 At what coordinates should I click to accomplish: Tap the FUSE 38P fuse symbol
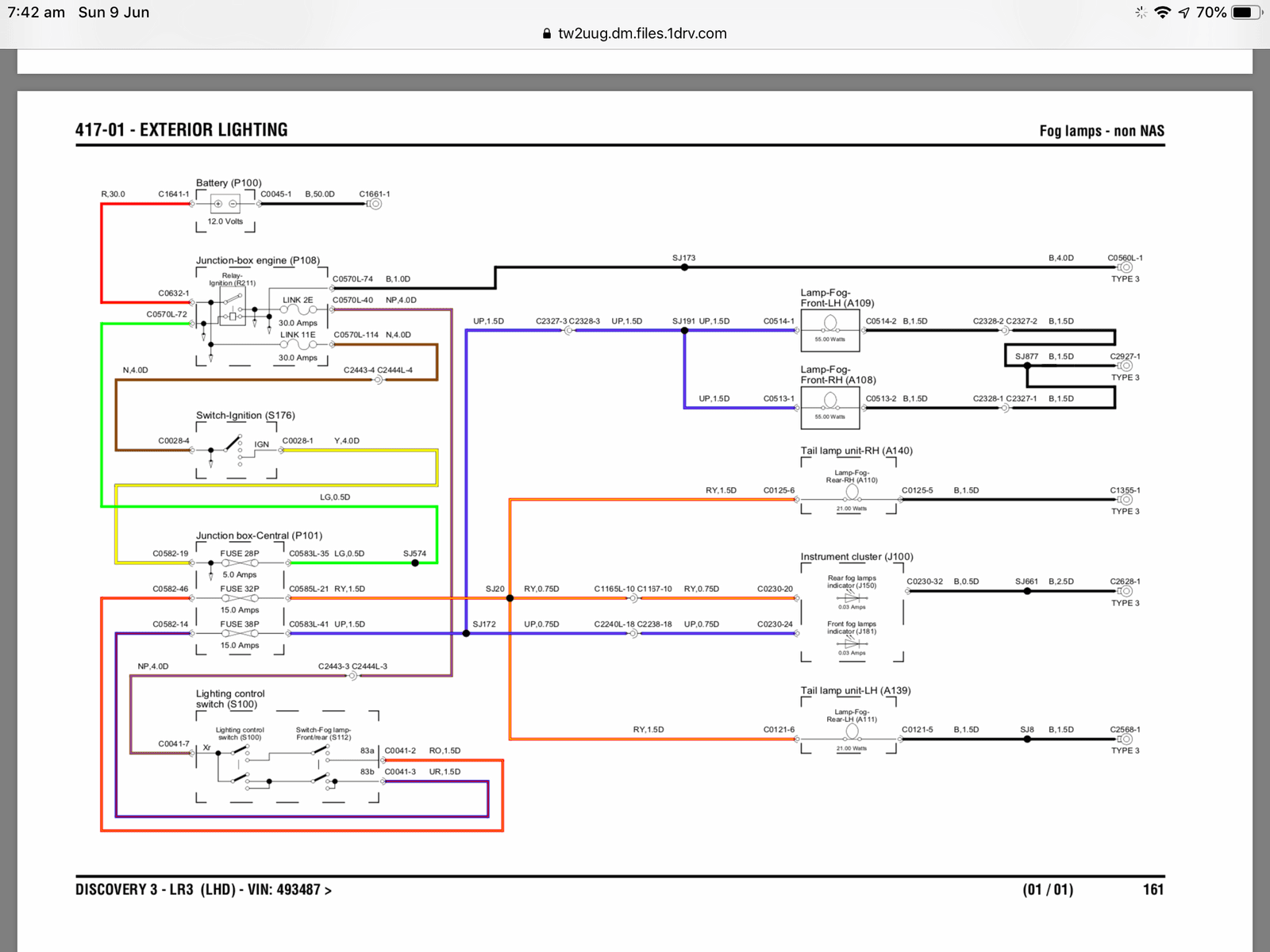point(239,634)
